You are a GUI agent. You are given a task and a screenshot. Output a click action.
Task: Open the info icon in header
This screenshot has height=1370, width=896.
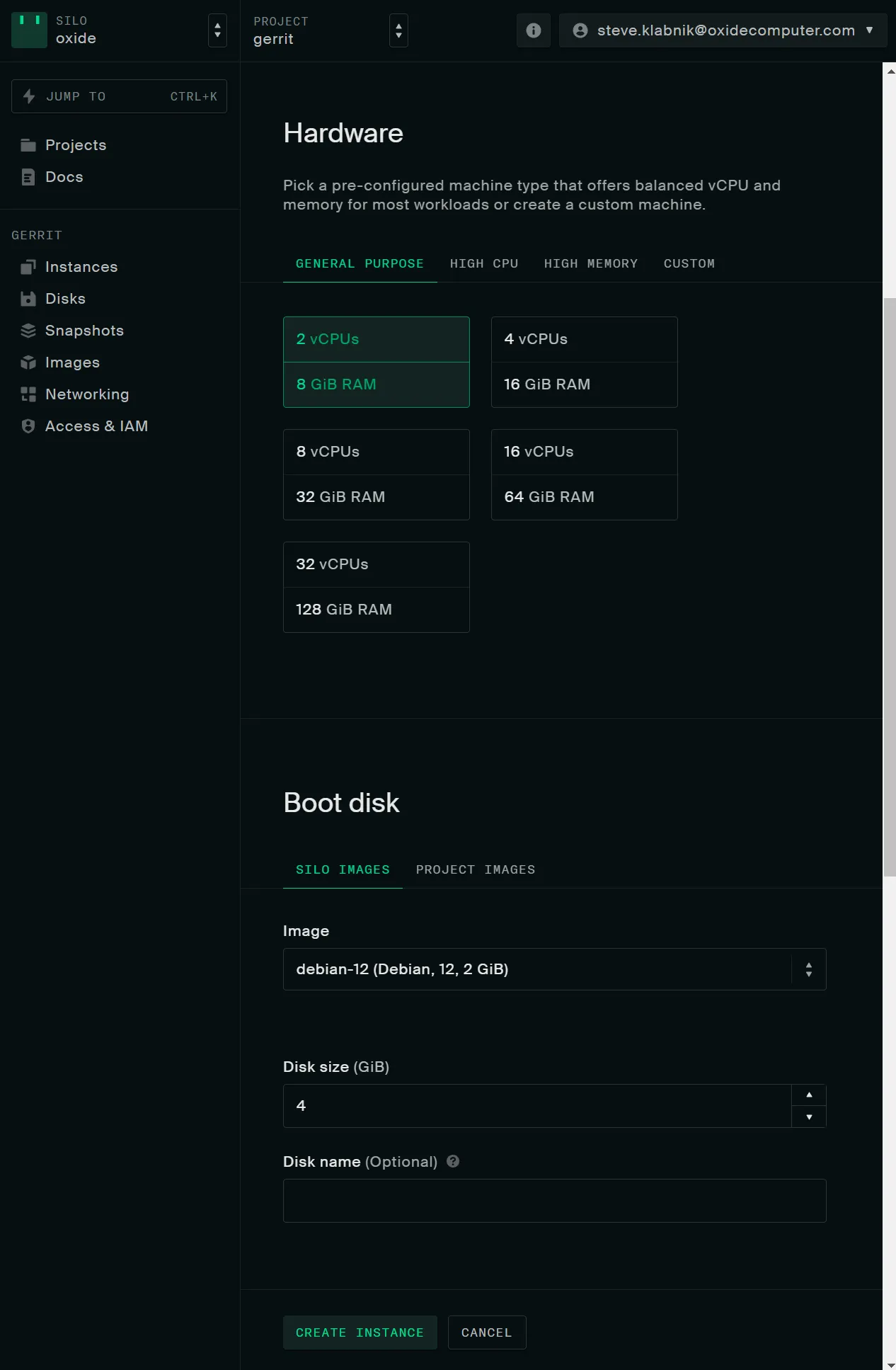(x=534, y=30)
